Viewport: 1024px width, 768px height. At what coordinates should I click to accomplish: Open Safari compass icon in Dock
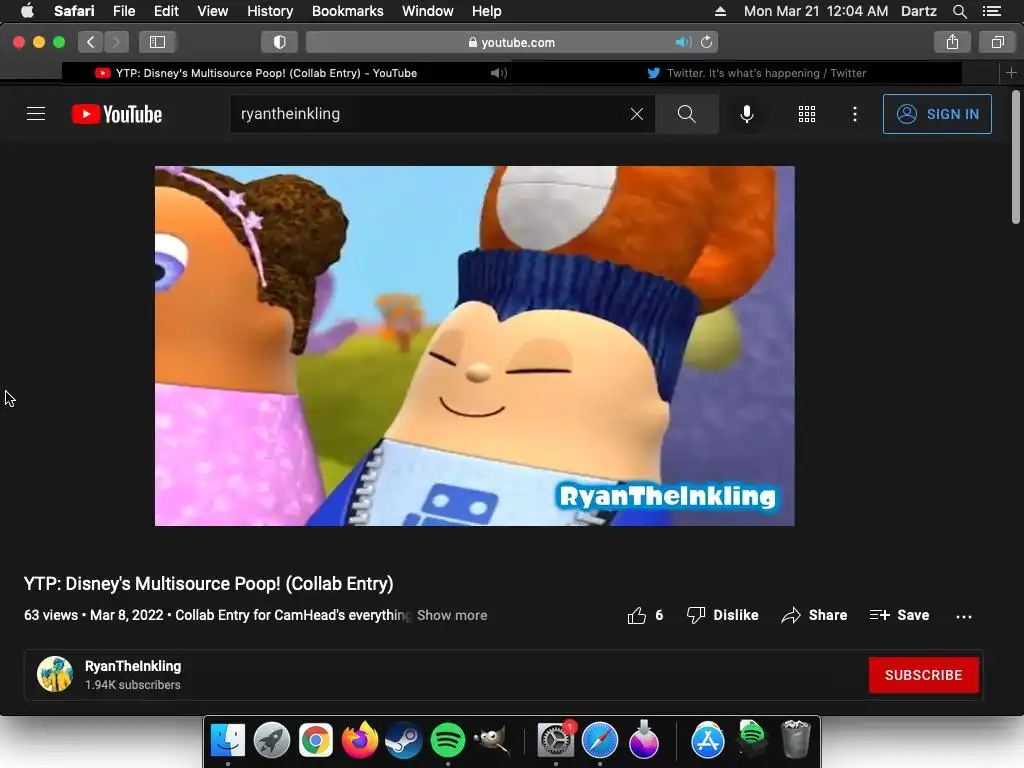[x=600, y=740]
